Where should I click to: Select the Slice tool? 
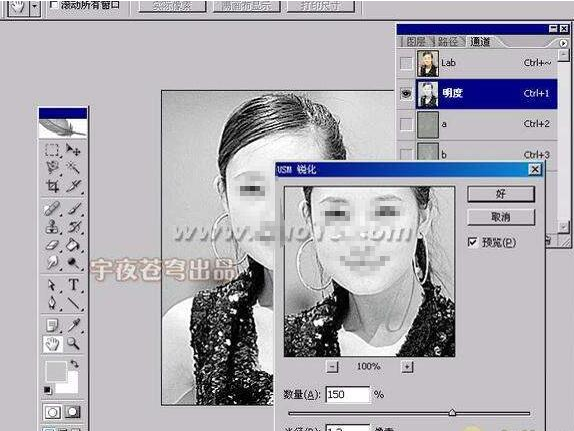tap(73, 186)
